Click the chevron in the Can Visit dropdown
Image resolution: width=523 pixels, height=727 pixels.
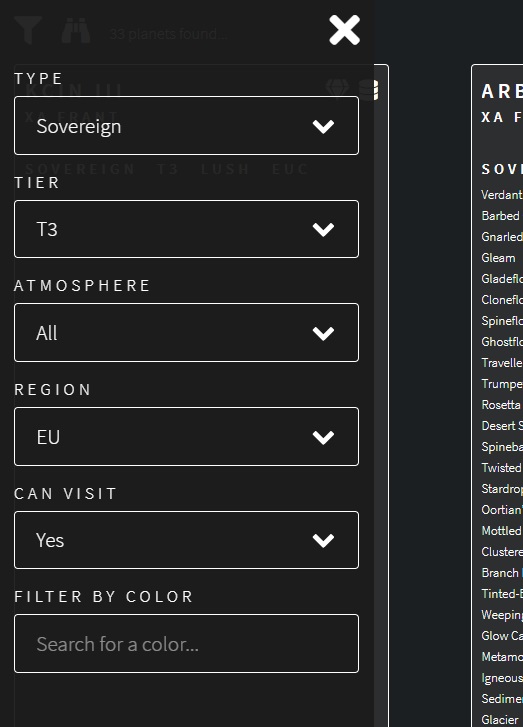pos(323,540)
